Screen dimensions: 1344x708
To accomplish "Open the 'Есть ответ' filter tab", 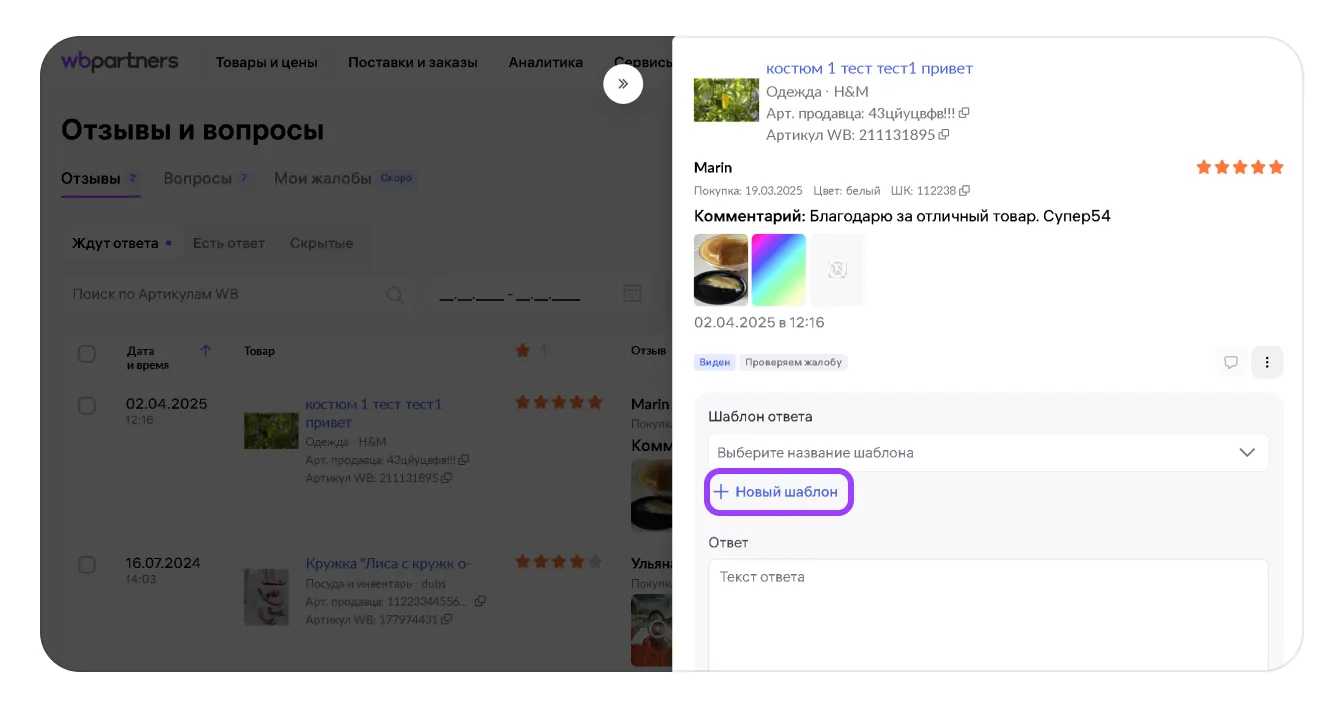I will [229, 243].
